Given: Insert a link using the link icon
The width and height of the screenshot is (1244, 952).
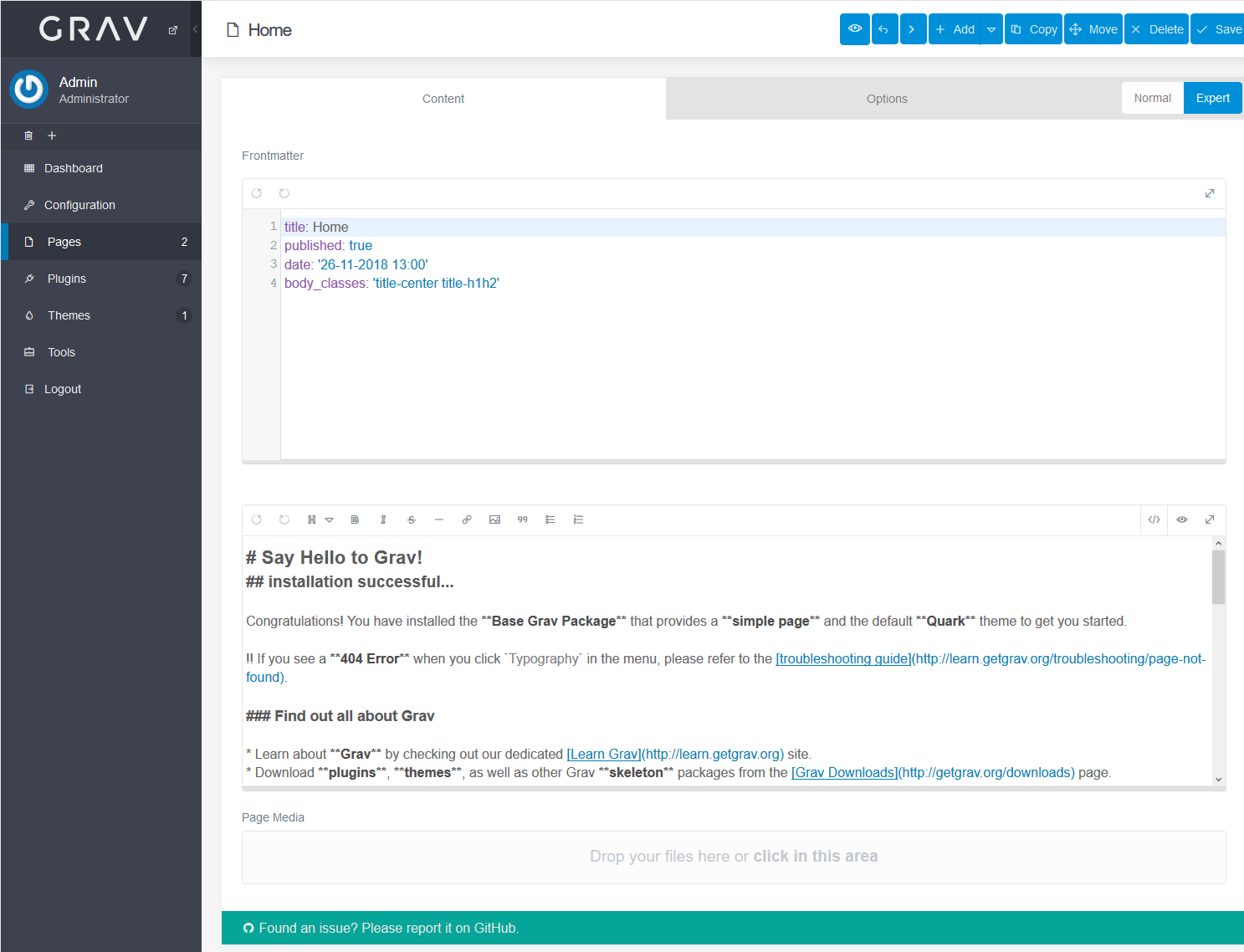Looking at the screenshot, I should pyautogui.click(x=467, y=520).
